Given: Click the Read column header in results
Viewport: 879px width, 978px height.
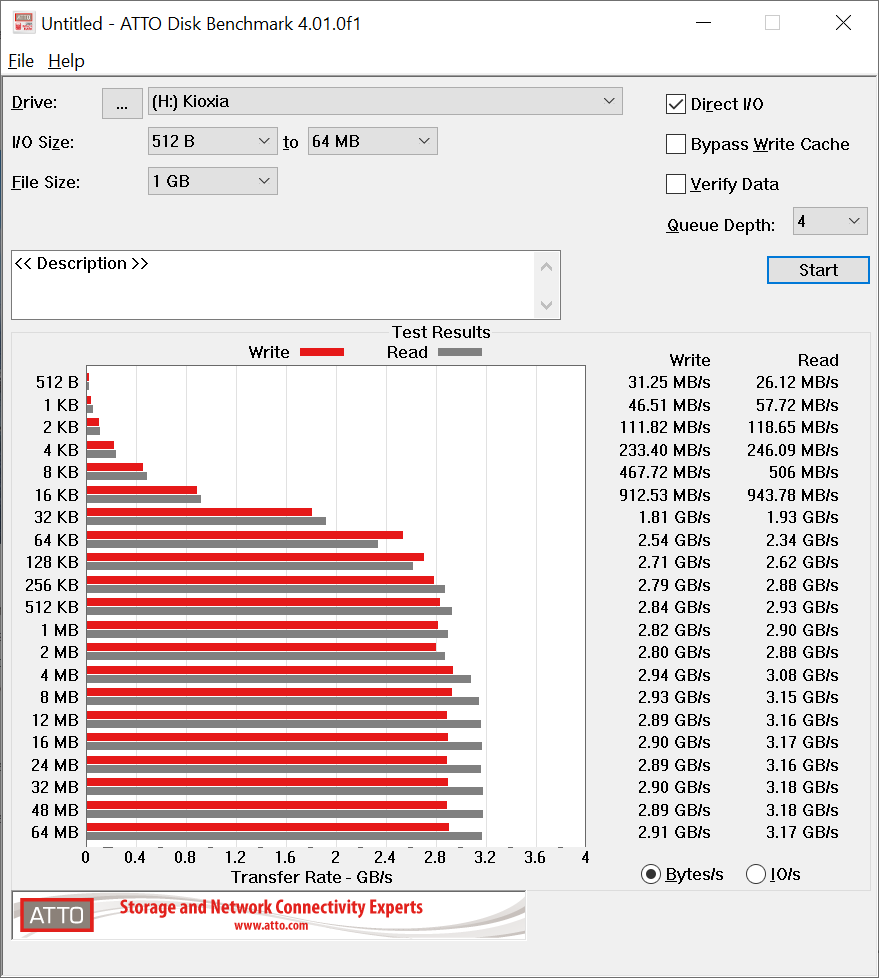Looking at the screenshot, I should (x=818, y=361).
